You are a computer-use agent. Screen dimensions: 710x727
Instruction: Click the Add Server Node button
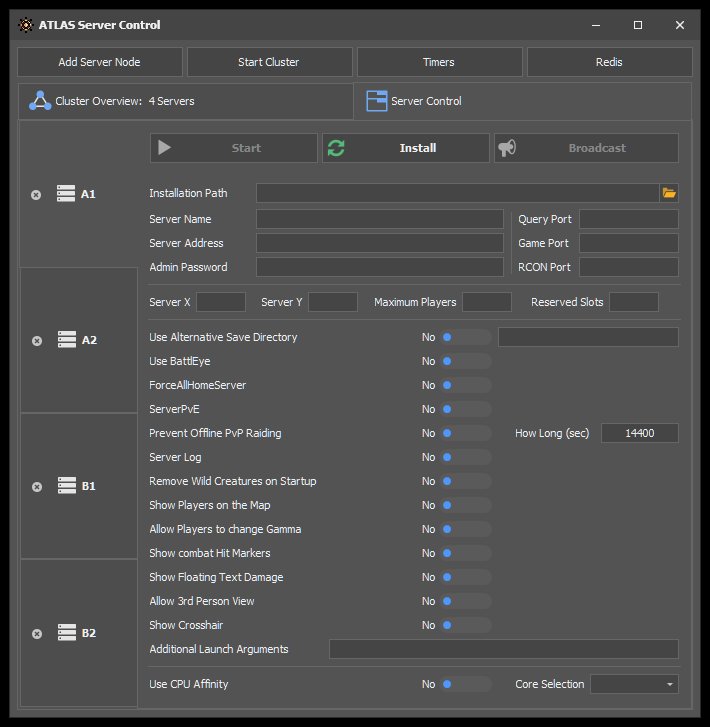point(100,62)
